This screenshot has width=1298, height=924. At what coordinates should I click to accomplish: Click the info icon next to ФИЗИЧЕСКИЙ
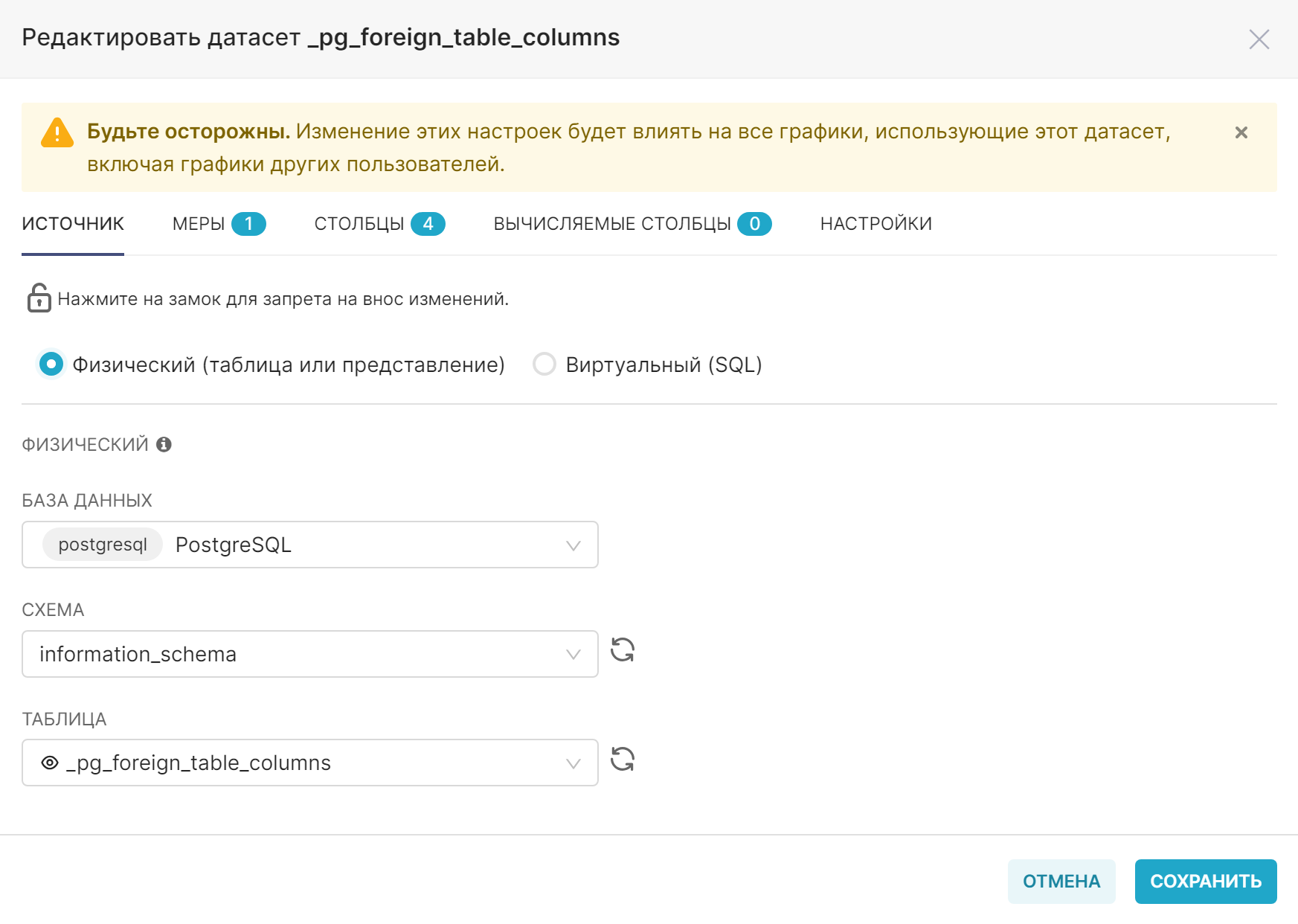click(164, 444)
